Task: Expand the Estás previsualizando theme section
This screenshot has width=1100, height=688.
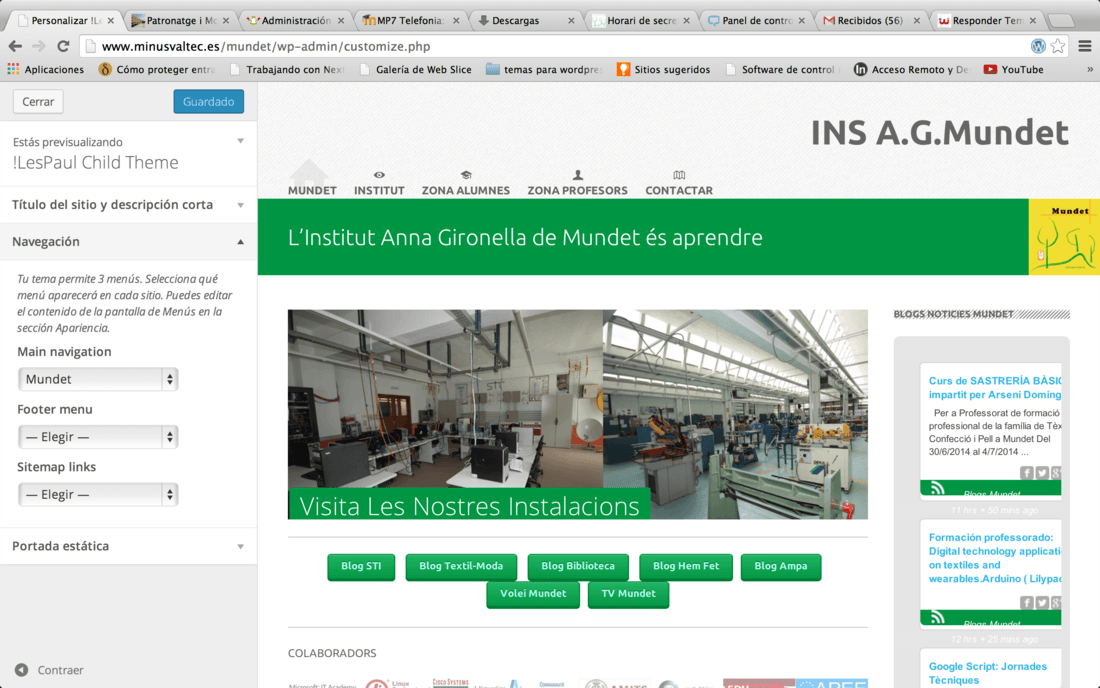Action: tap(128, 153)
